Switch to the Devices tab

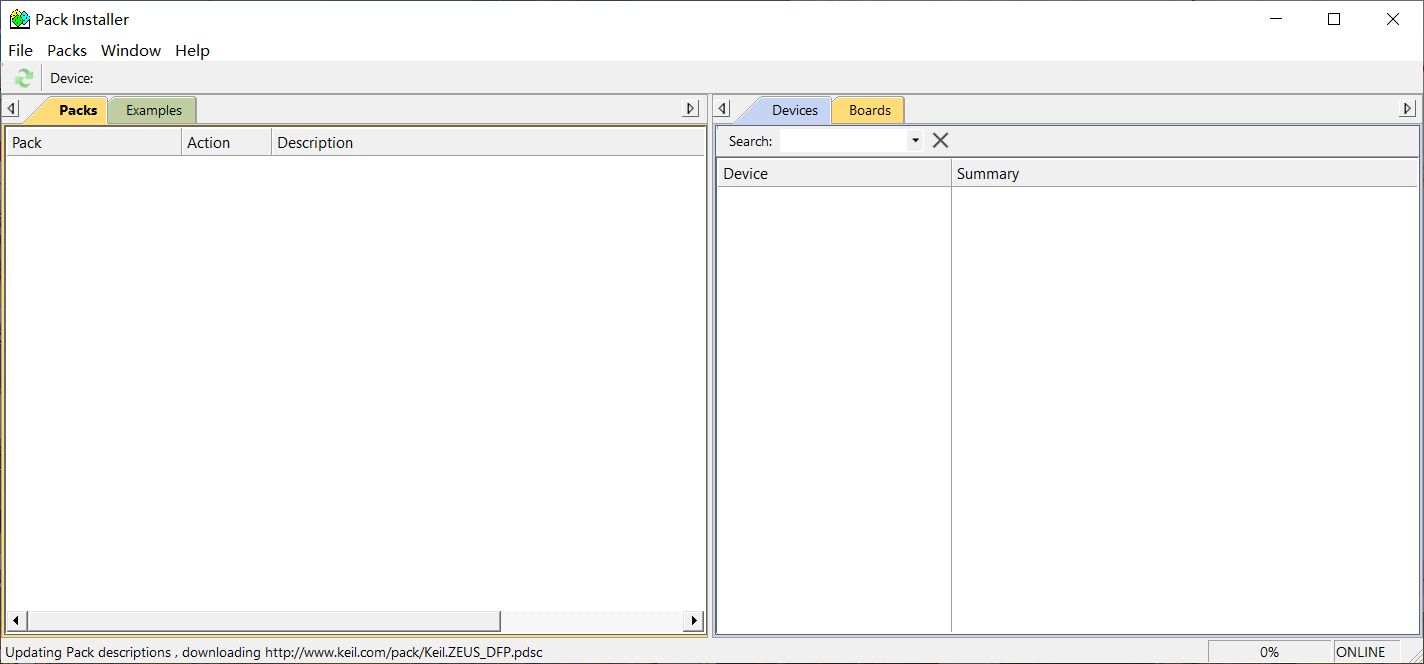click(x=795, y=110)
